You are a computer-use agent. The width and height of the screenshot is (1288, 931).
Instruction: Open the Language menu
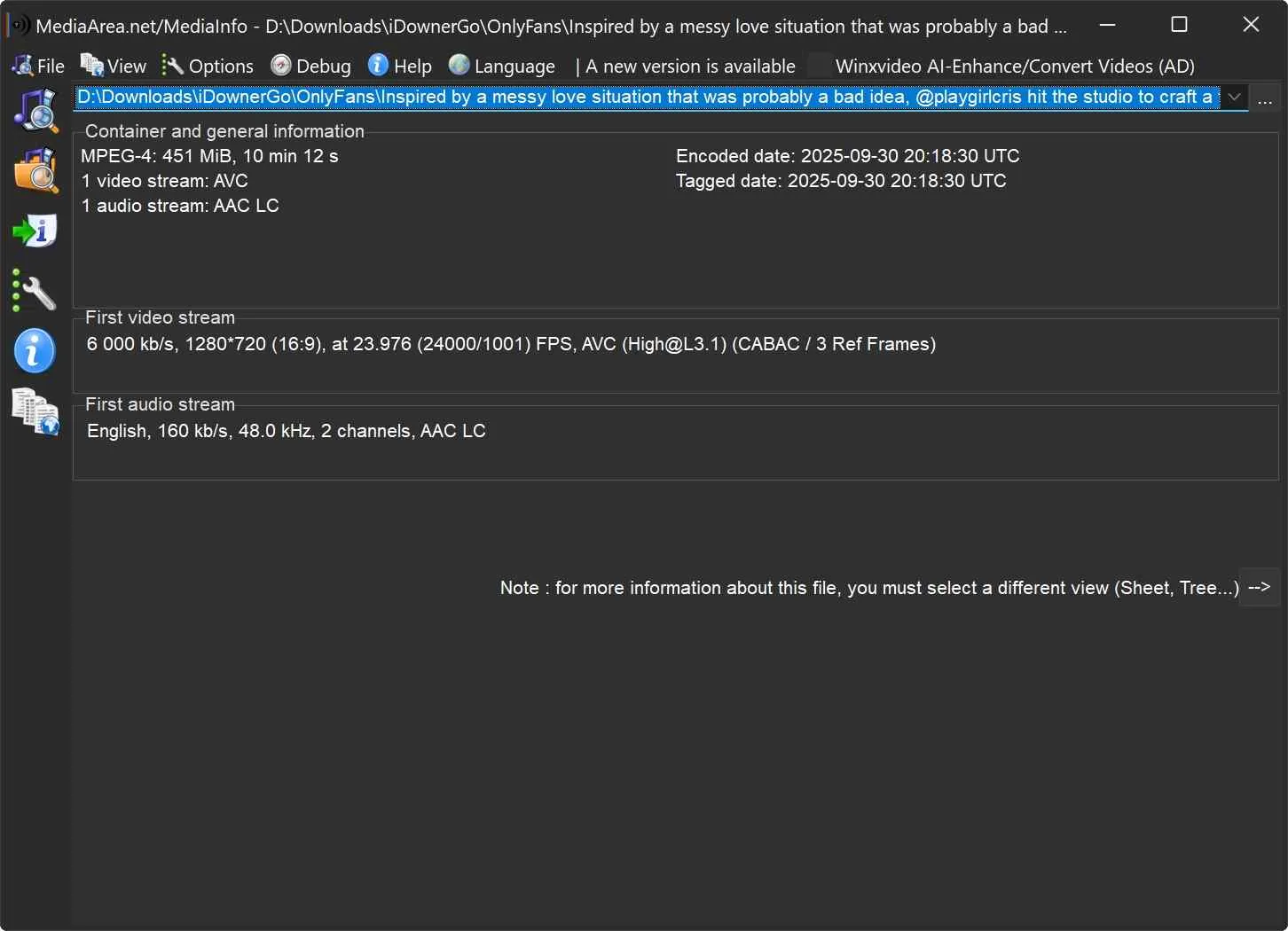click(503, 66)
